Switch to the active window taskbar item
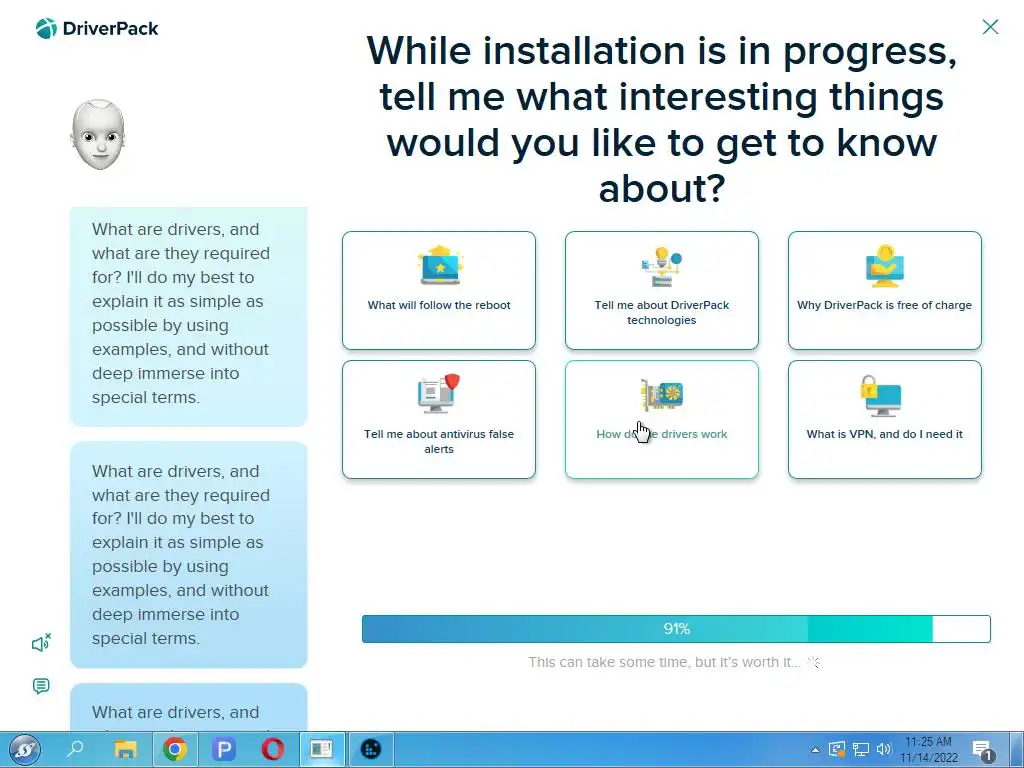1024x768 pixels. (321, 749)
